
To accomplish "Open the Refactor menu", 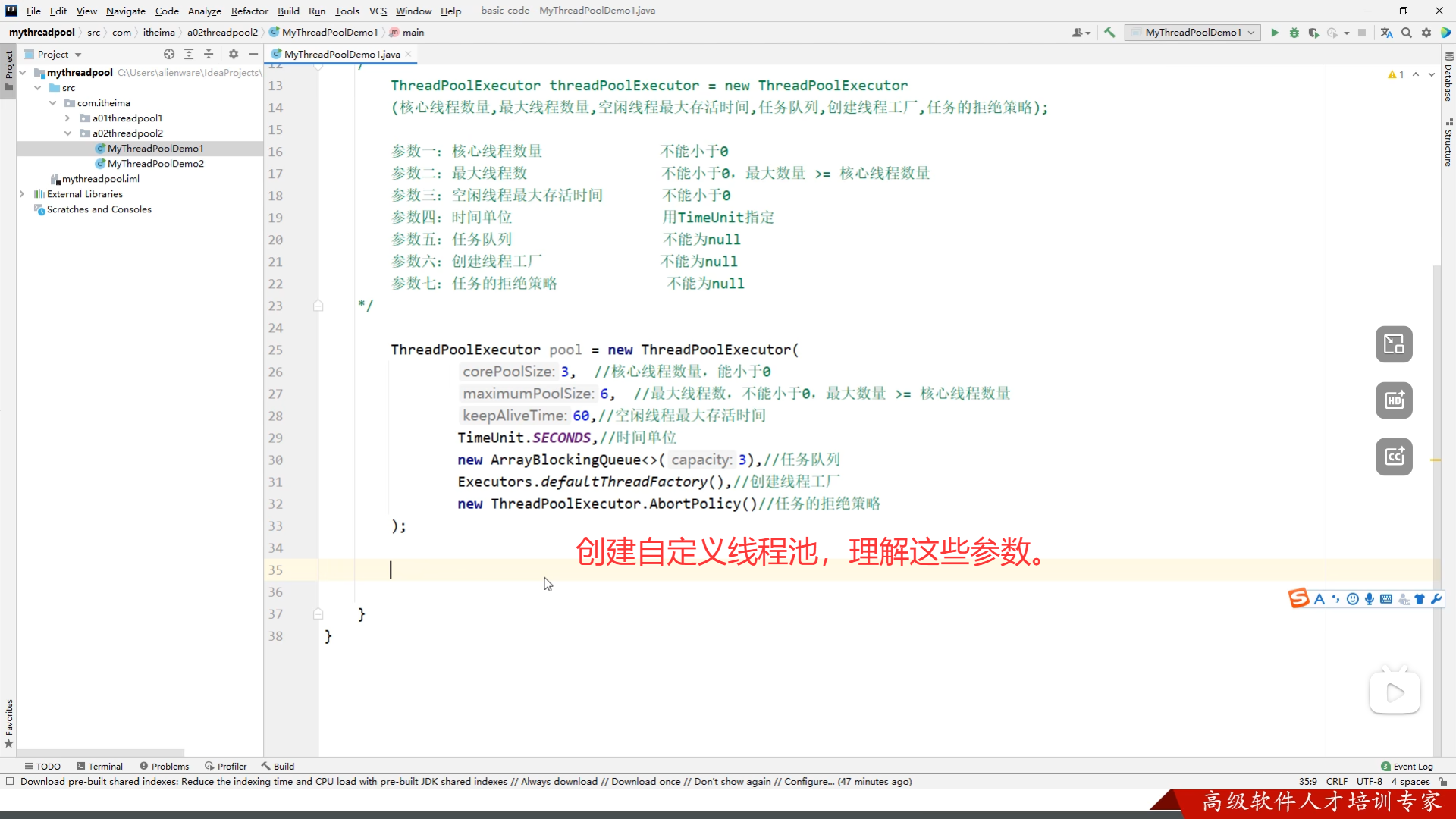I will (x=249, y=11).
